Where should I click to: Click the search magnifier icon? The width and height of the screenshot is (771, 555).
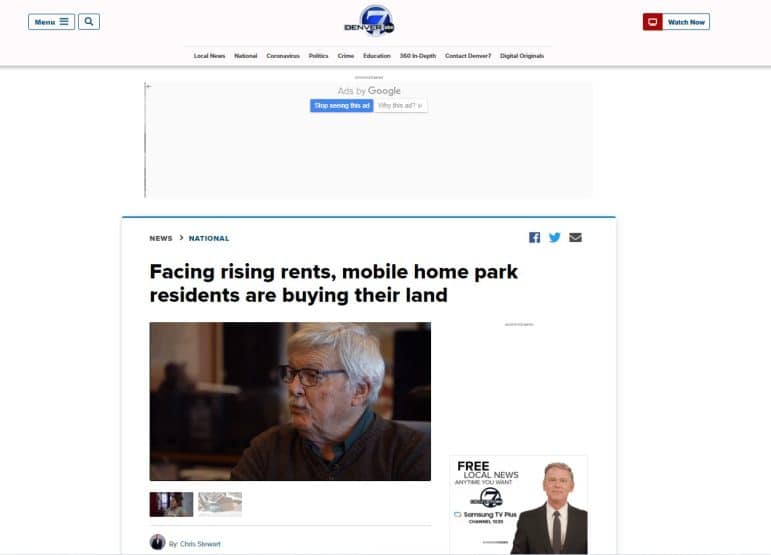(x=89, y=22)
